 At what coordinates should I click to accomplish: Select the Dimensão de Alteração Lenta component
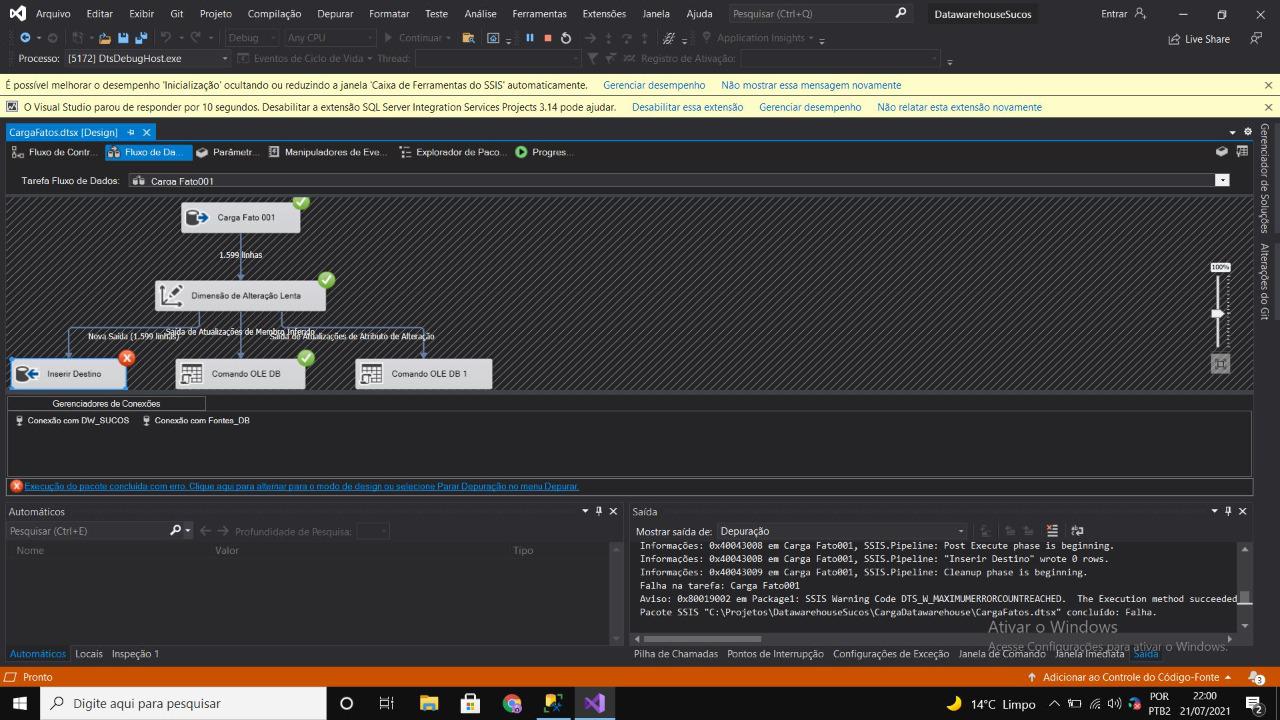(x=240, y=295)
